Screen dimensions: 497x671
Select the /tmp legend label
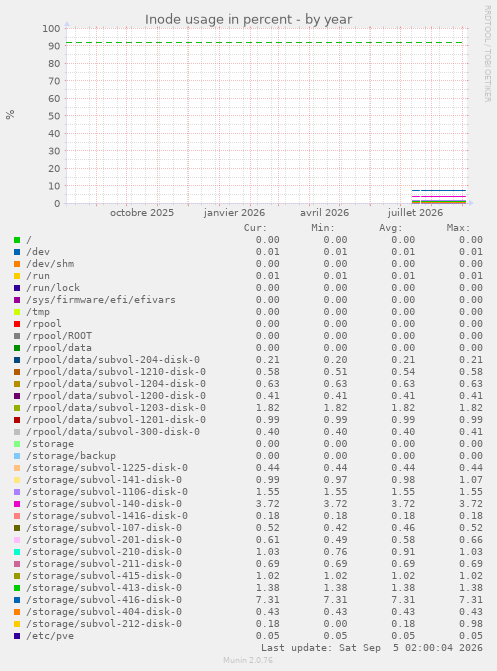coord(38,312)
